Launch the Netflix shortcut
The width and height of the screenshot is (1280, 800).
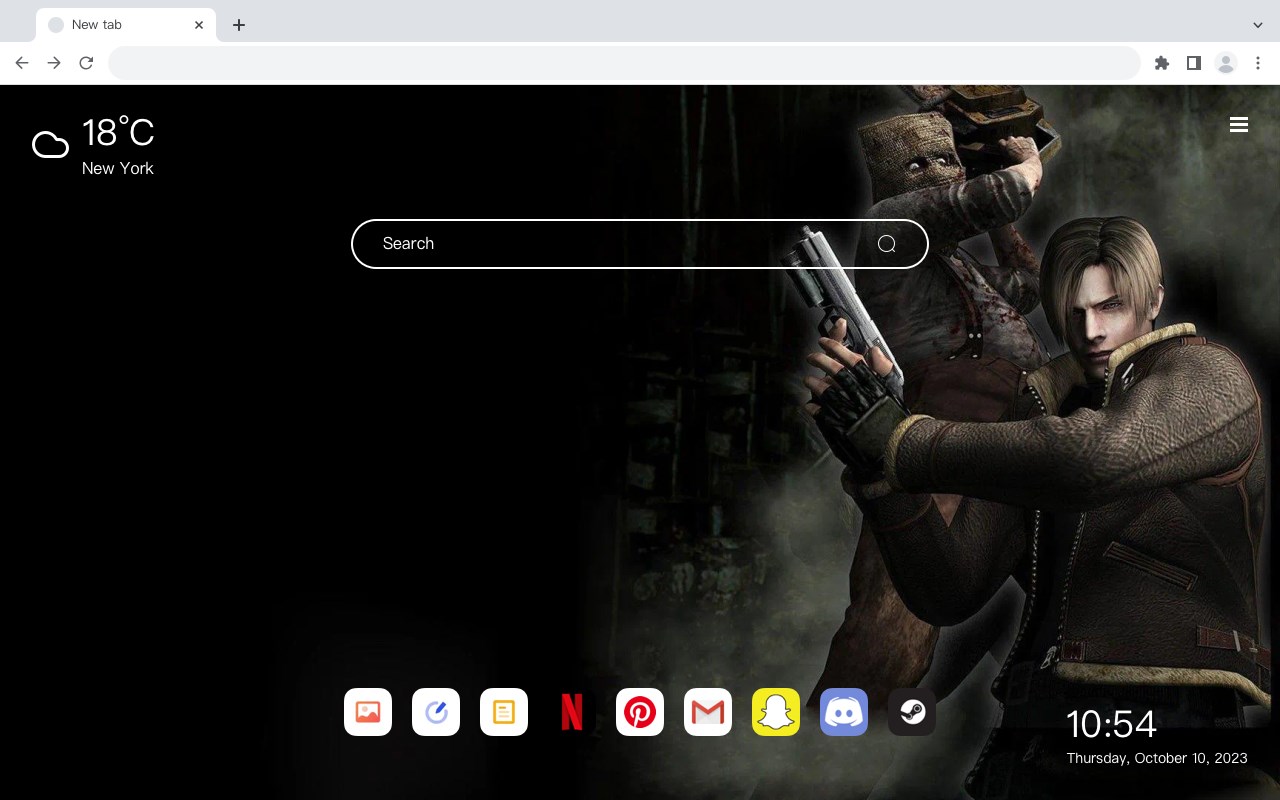coord(572,712)
